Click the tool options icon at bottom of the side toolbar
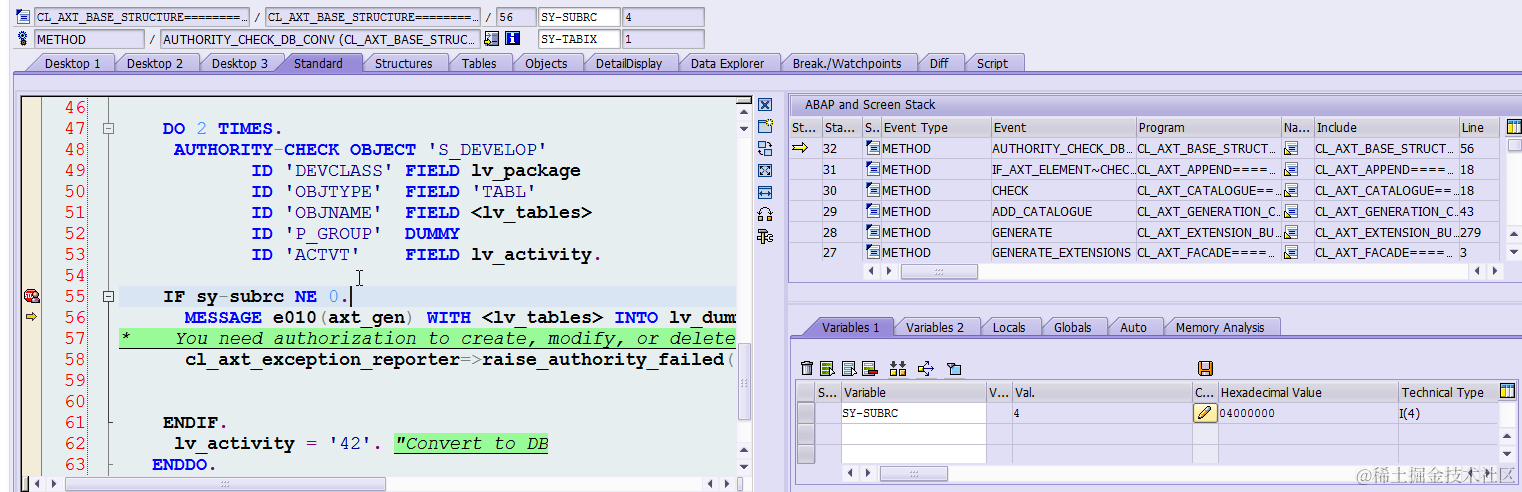1522x492 pixels. point(765,236)
